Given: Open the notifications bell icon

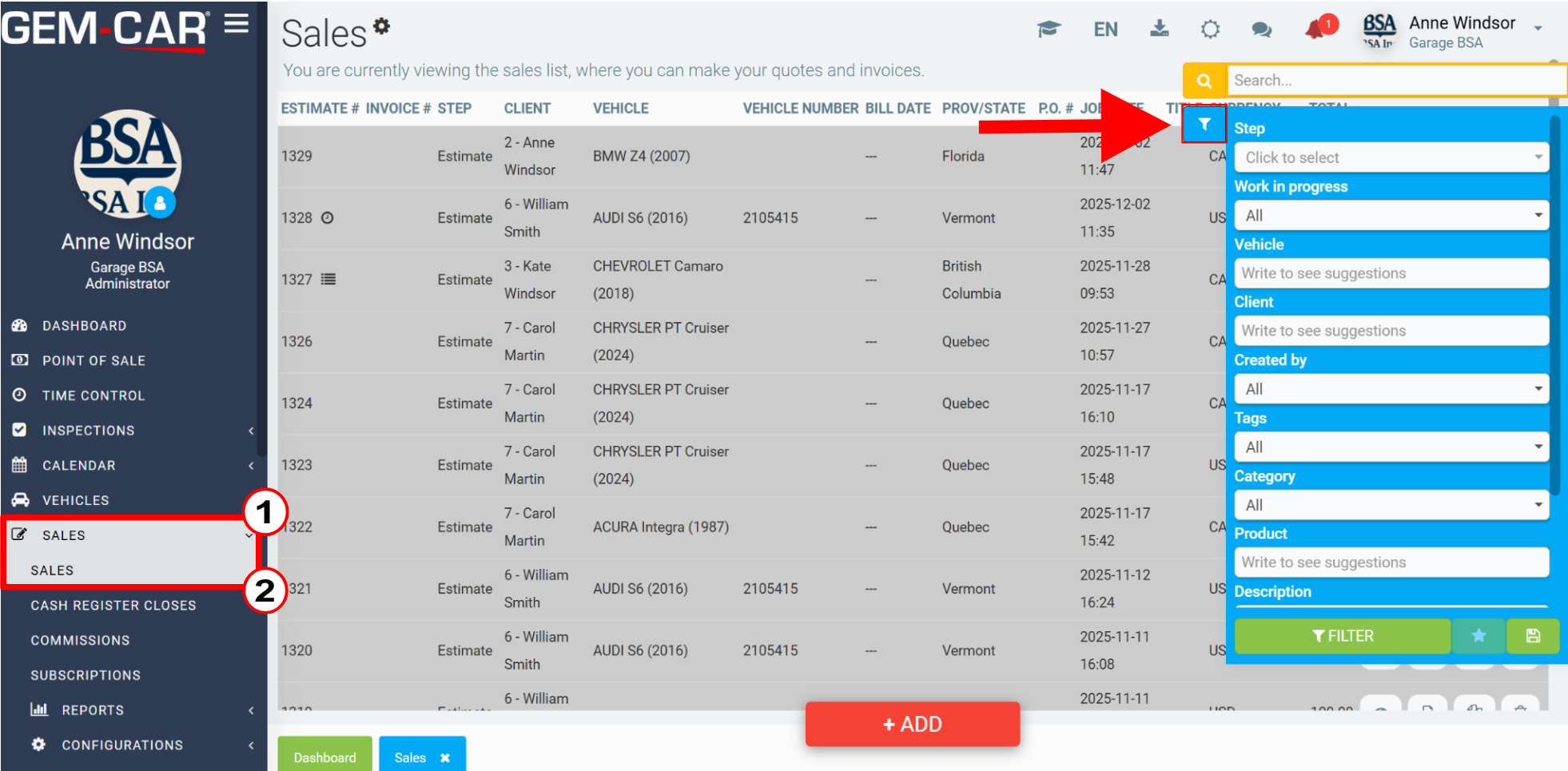Looking at the screenshot, I should point(1313,29).
